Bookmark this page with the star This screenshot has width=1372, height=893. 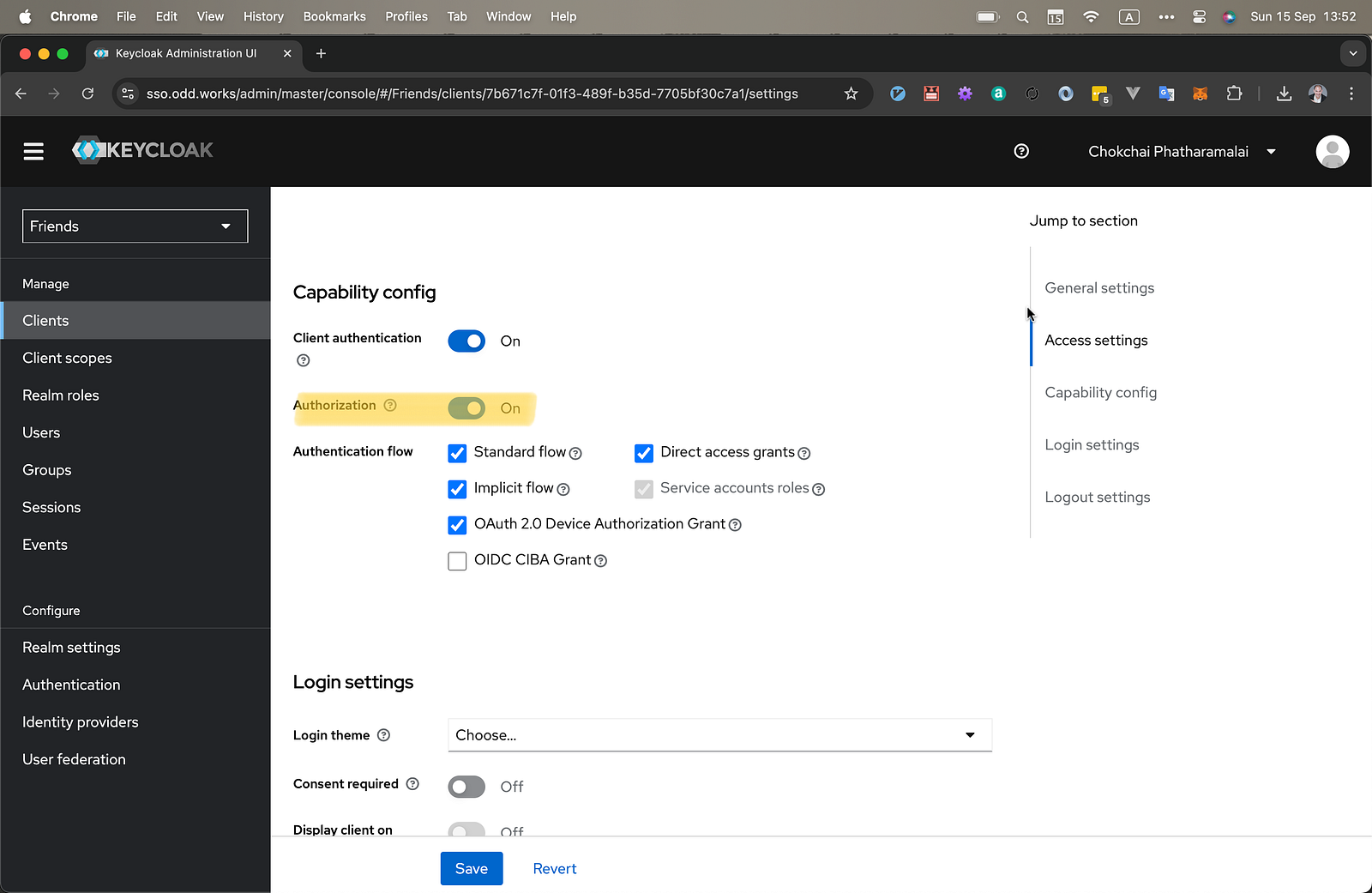coord(851,94)
